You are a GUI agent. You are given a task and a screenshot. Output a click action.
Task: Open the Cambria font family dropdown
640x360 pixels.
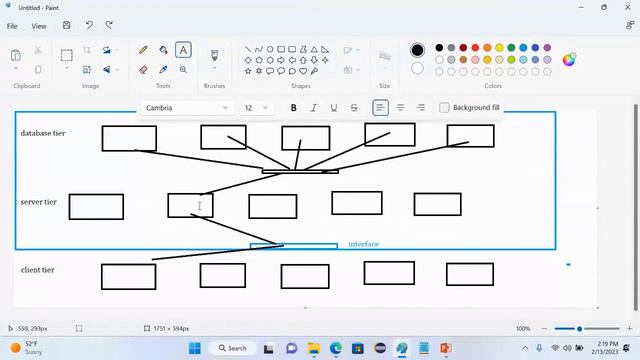[187, 108]
